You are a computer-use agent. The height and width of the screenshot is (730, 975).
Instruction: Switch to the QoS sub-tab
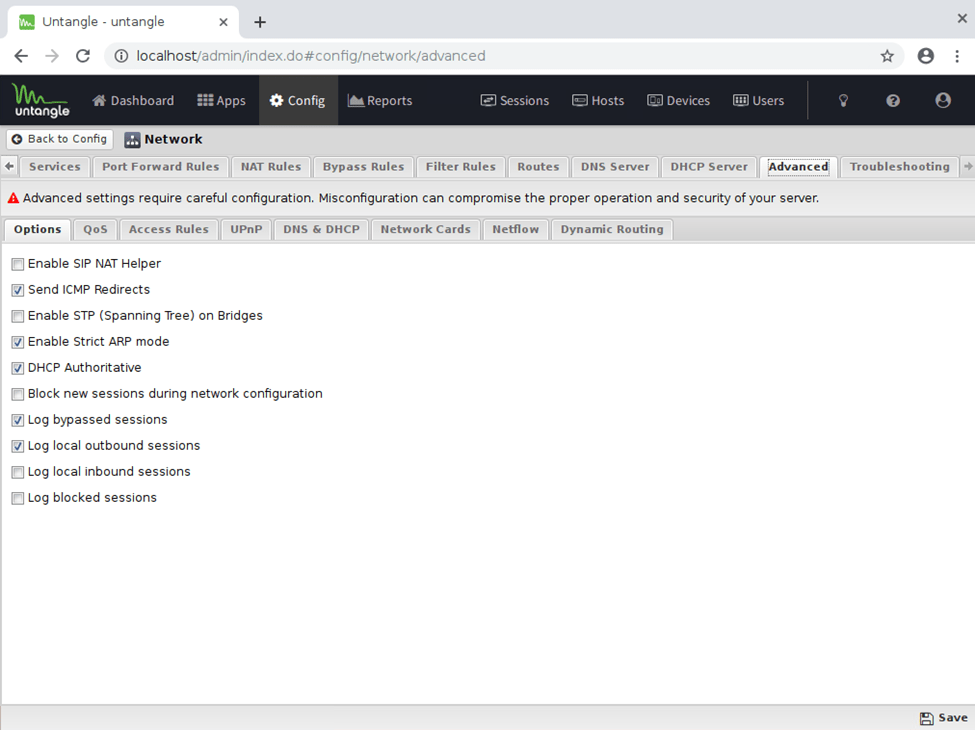95,230
